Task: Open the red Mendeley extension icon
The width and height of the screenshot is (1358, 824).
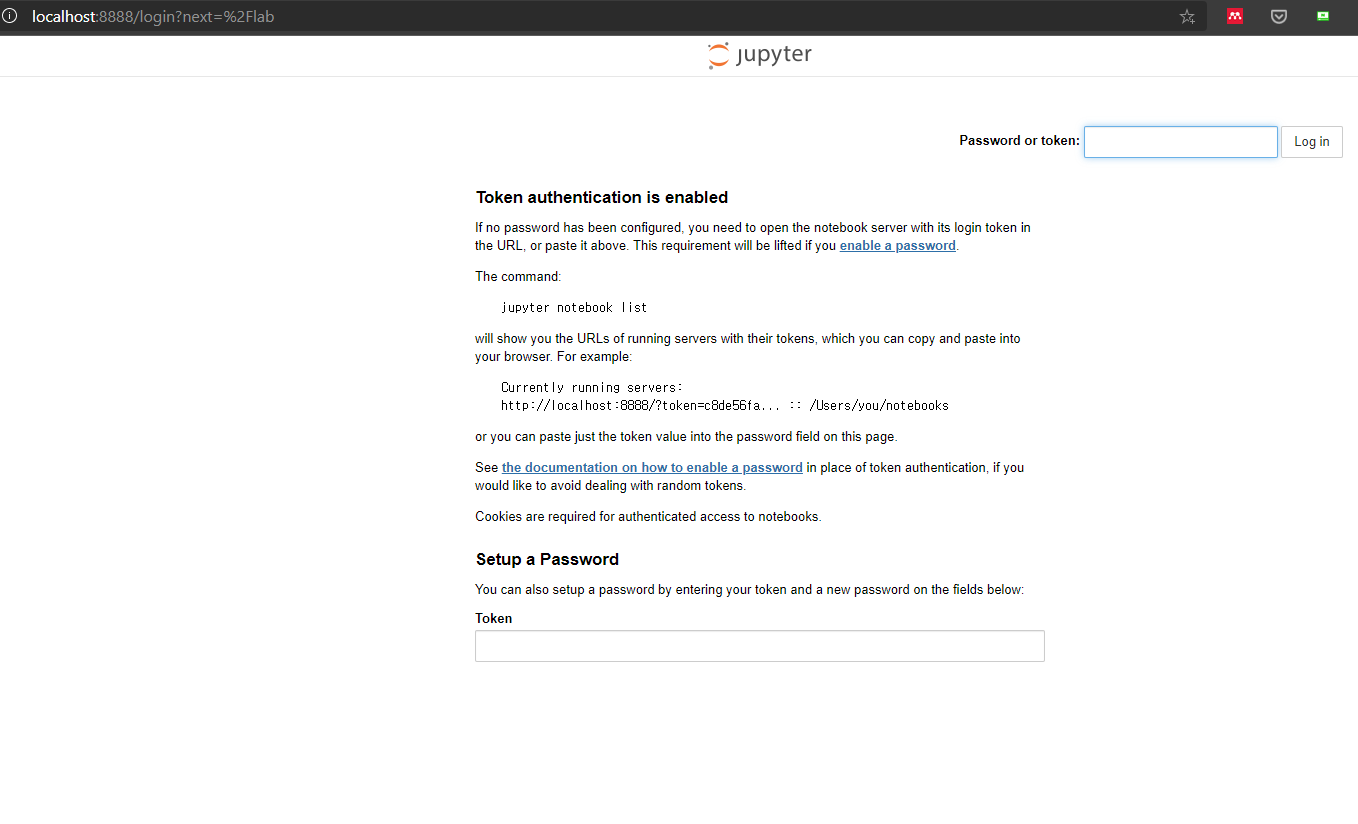Action: [x=1235, y=17]
